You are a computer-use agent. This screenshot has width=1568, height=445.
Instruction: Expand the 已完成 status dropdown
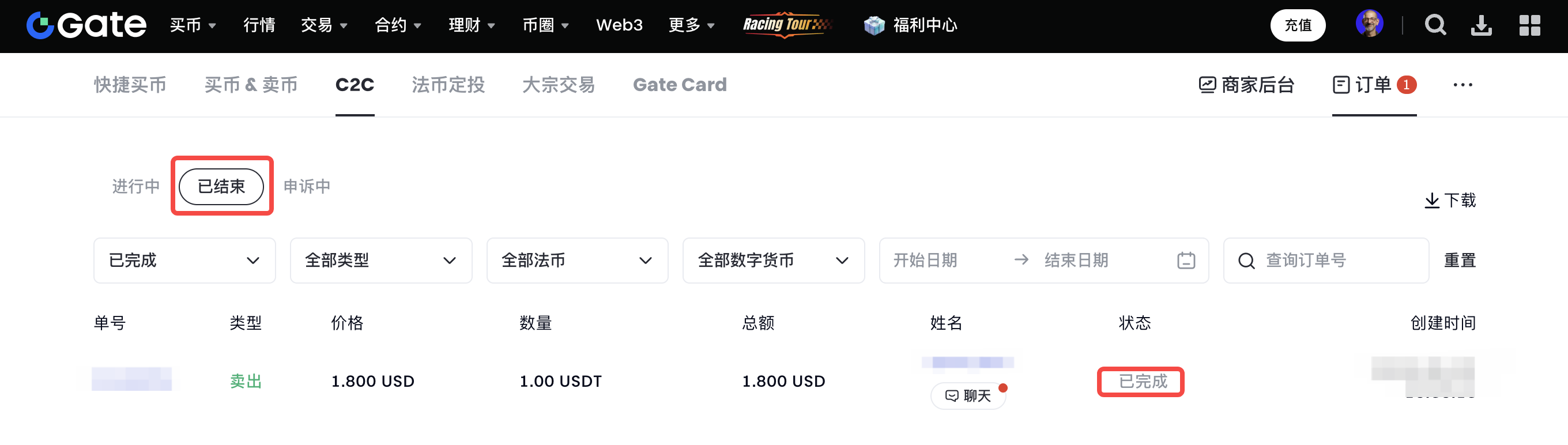(184, 261)
